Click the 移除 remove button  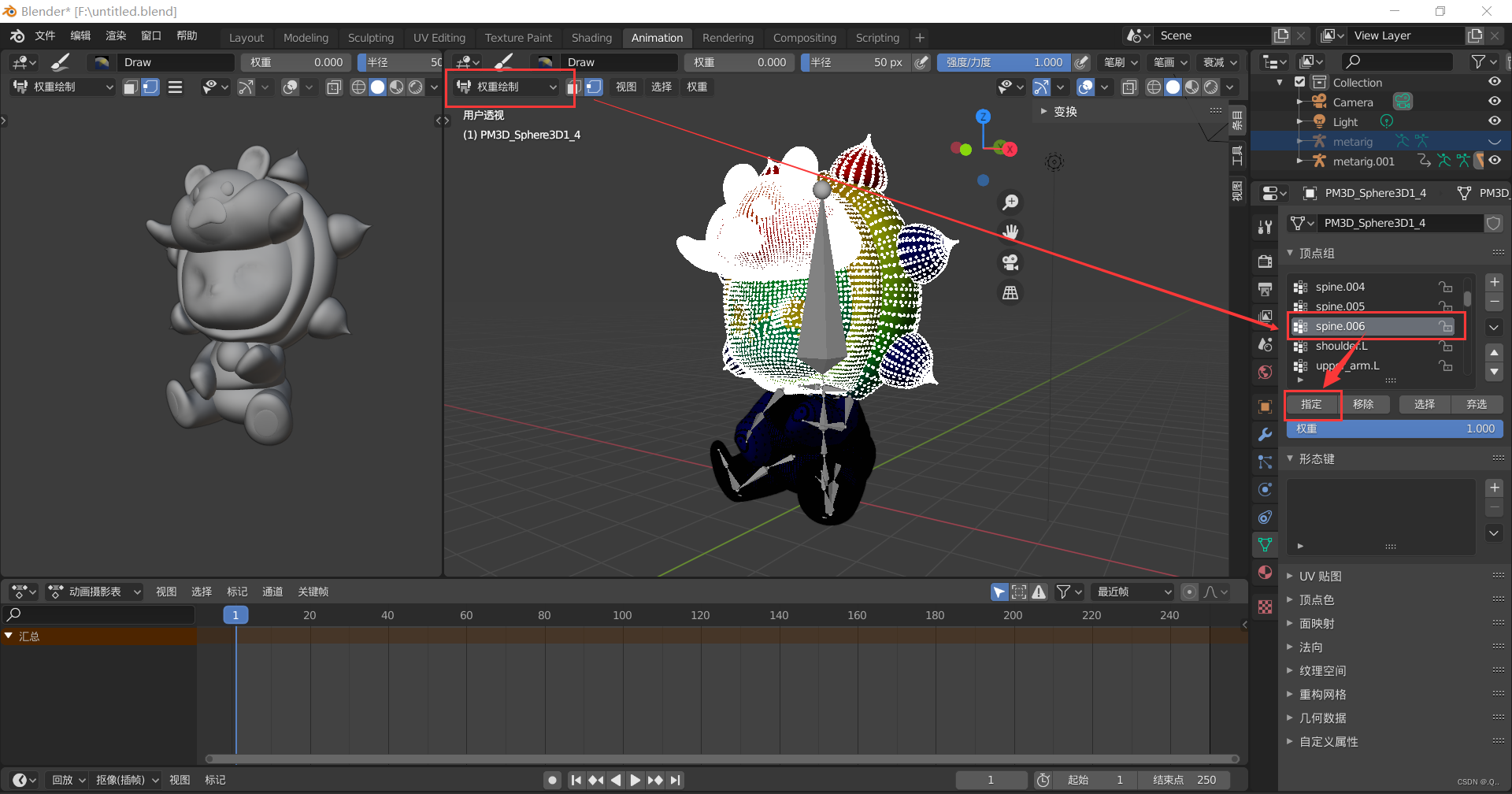(x=1363, y=404)
